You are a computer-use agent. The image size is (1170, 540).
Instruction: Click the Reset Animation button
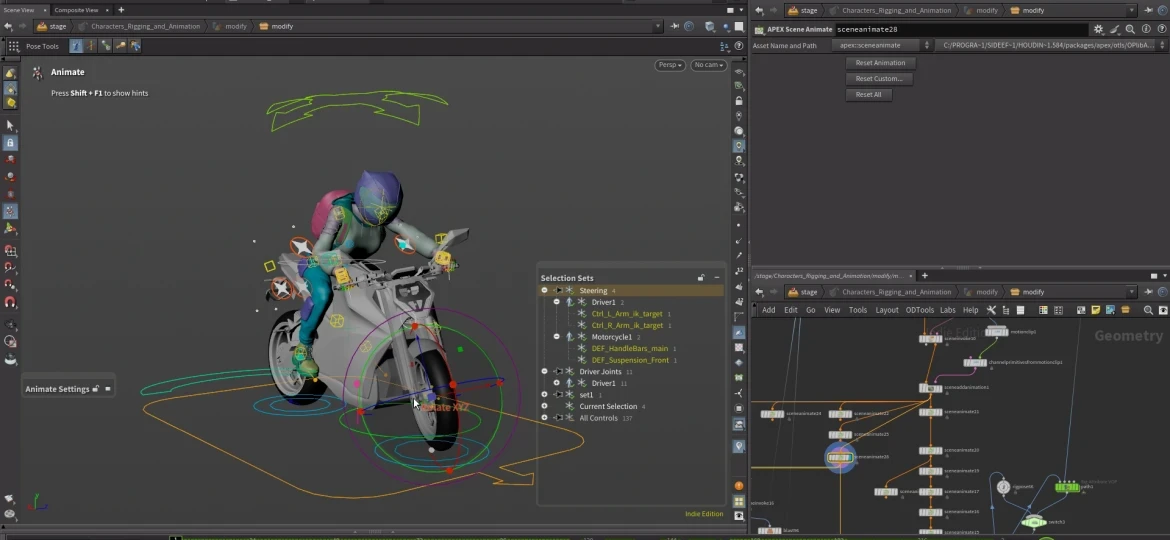coord(880,63)
